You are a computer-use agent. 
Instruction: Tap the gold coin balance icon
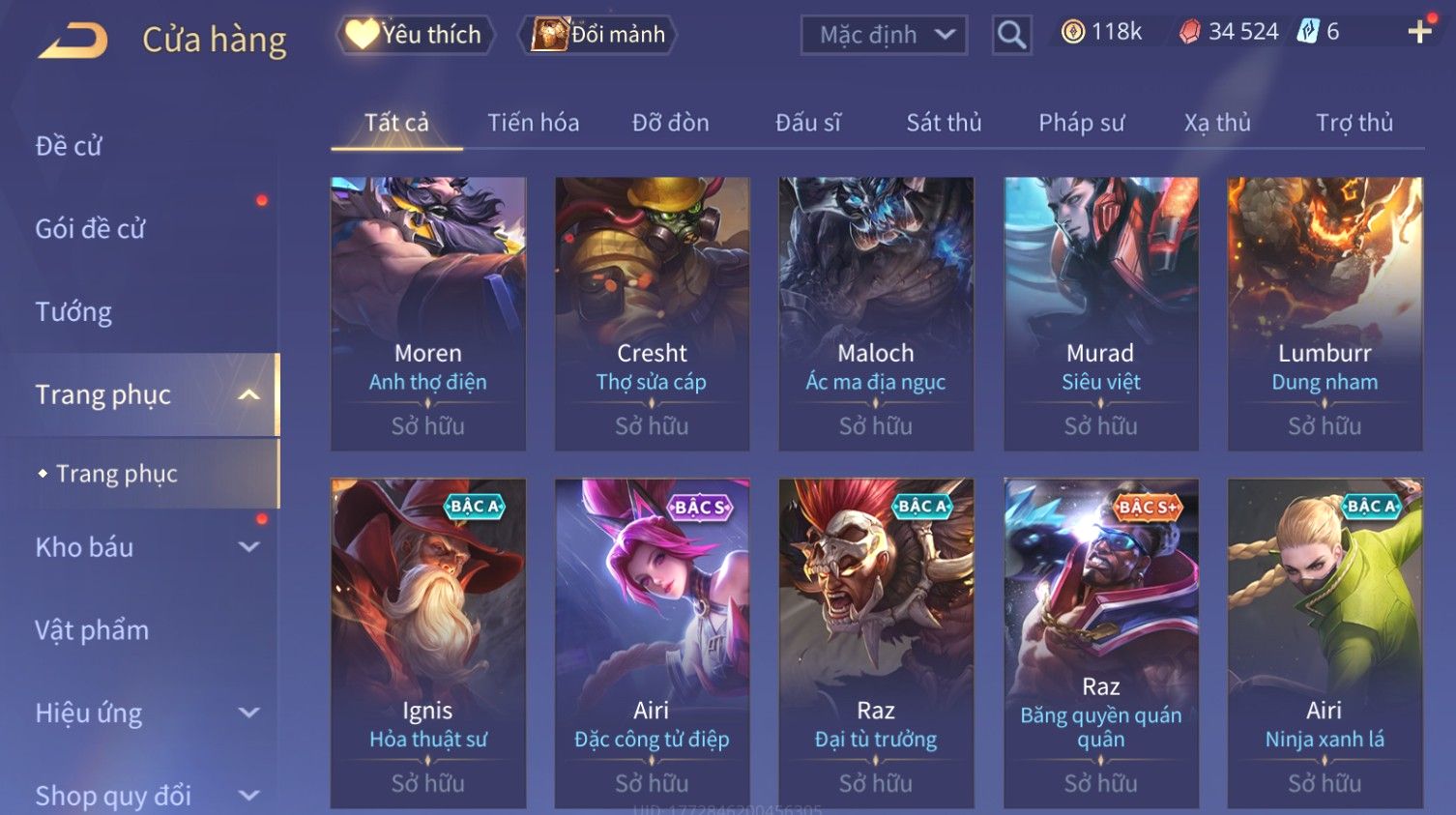click(x=1072, y=32)
